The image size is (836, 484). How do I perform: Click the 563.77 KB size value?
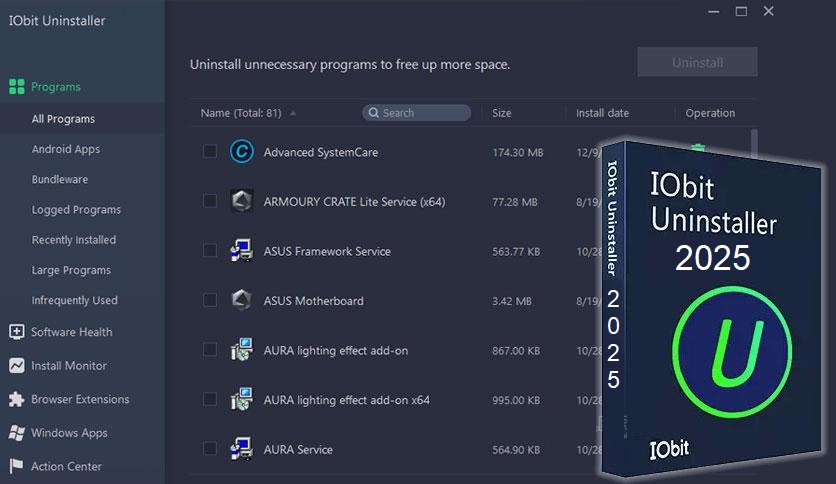(x=516, y=252)
